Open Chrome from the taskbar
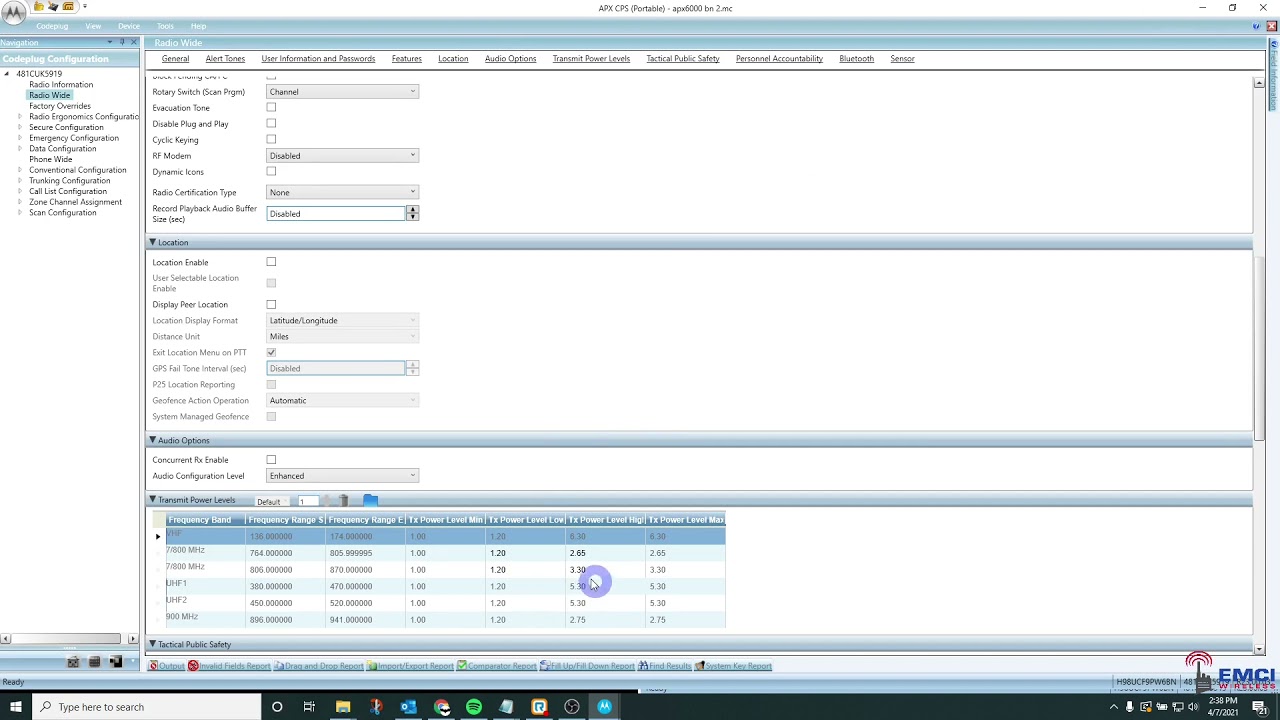This screenshot has height=720, width=1280. point(441,707)
